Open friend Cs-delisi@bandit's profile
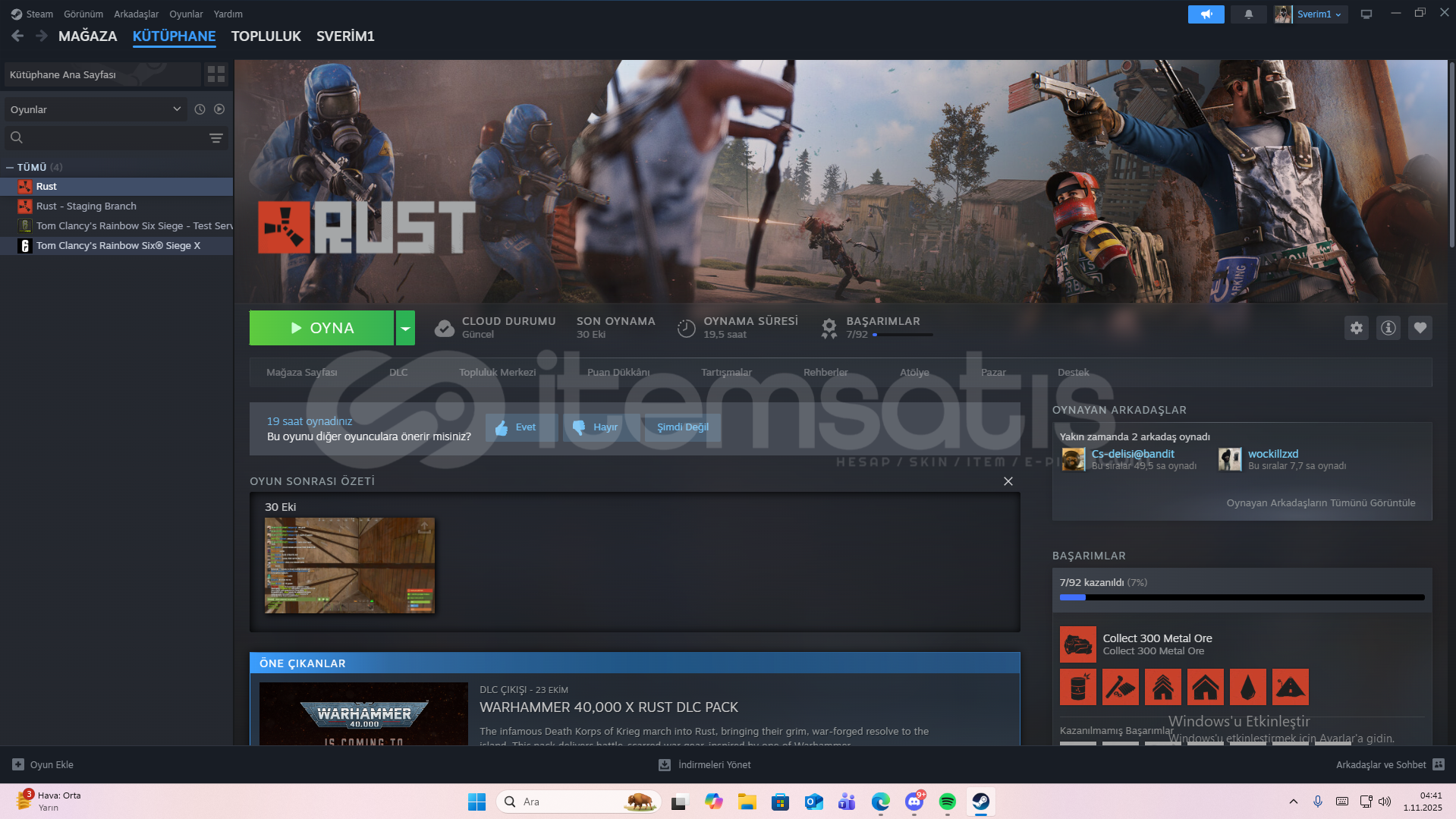Image resolution: width=1456 pixels, height=819 pixels. click(x=1133, y=454)
